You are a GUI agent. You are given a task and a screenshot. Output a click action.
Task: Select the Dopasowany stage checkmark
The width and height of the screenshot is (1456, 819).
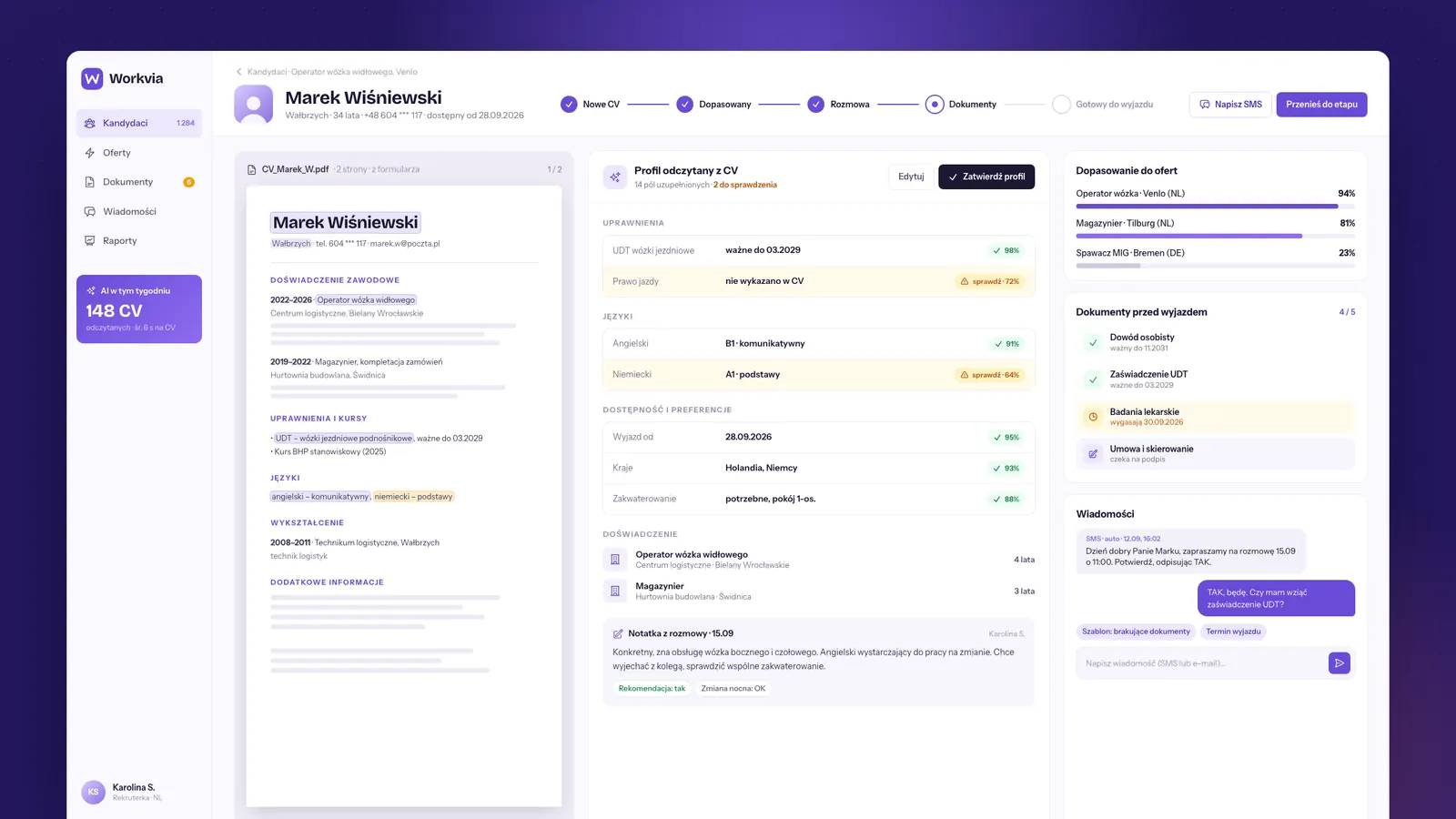coord(684,105)
